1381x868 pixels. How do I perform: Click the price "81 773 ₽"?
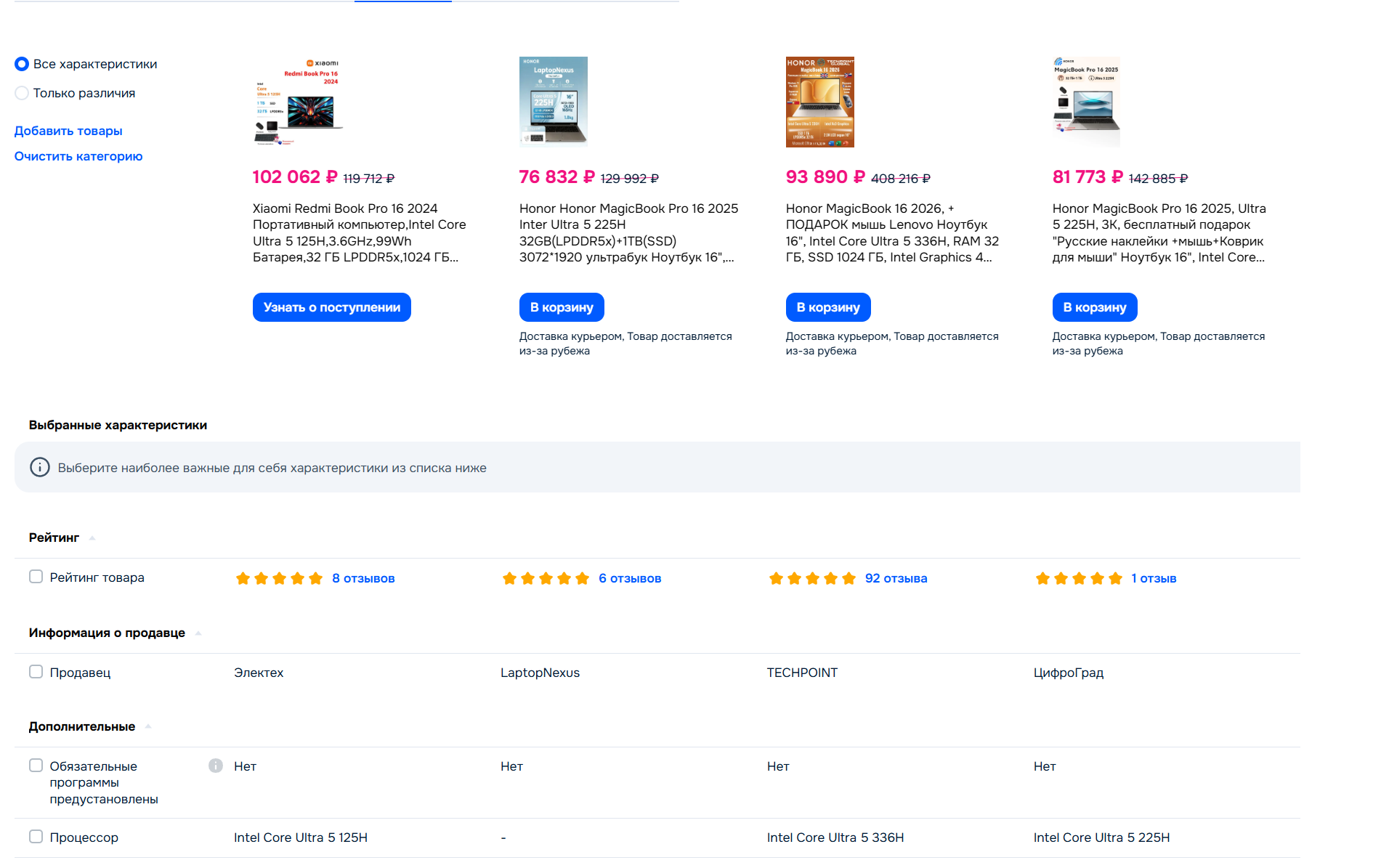pos(1088,177)
